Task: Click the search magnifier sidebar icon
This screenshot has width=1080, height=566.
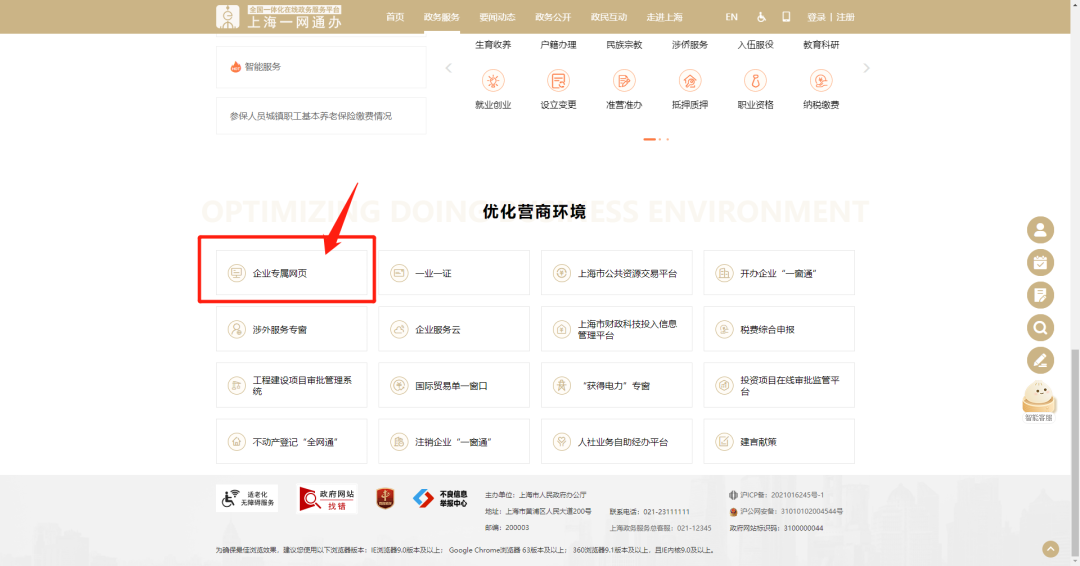Action: [x=1040, y=327]
